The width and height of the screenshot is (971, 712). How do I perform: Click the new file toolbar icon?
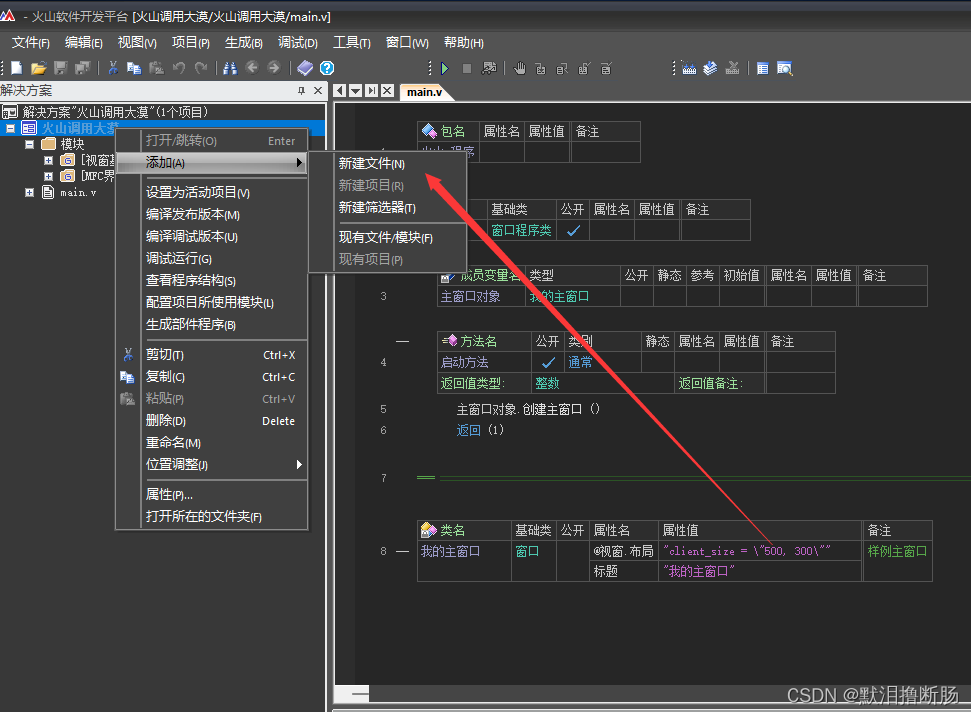click(16, 68)
